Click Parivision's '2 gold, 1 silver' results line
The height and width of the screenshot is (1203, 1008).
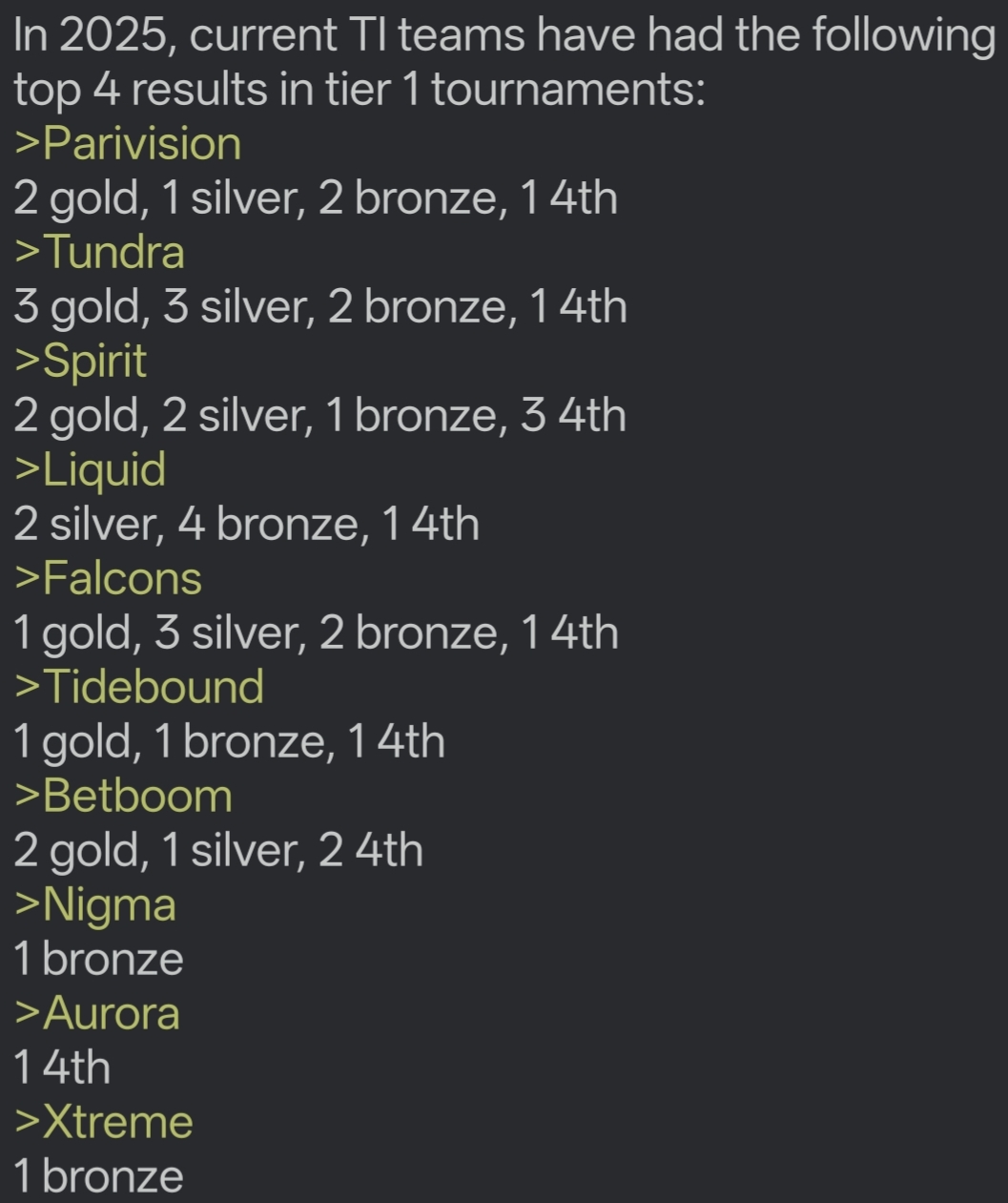(316, 198)
